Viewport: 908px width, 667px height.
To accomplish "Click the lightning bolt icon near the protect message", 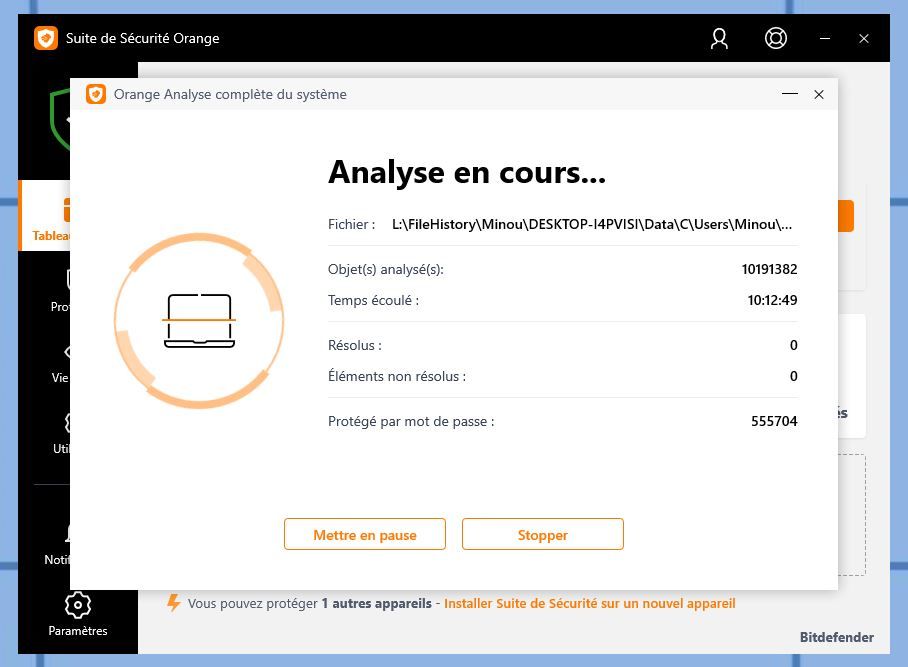I will pos(174,603).
